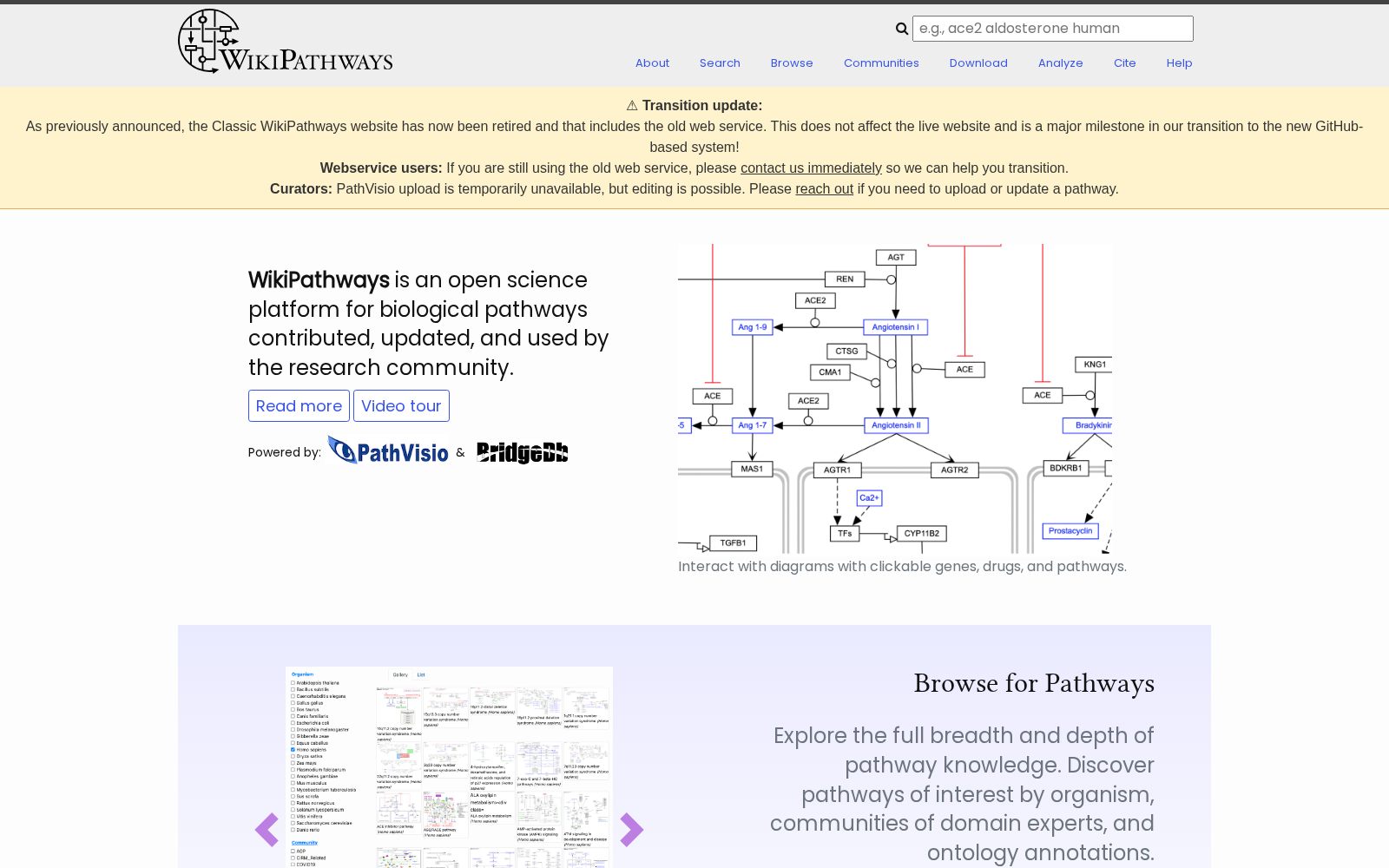This screenshot has height=868, width=1389.
Task: Click the MAS1 gene node
Action: click(752, 469)
